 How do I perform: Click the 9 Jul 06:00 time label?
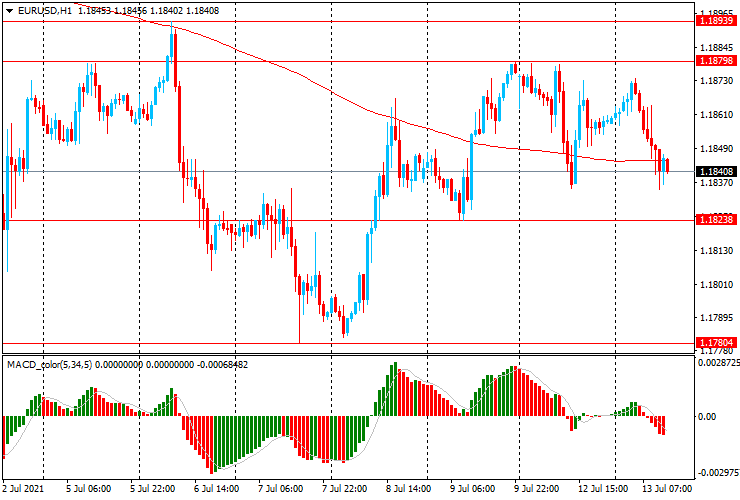pyautogui.click(x=472, y=488)
